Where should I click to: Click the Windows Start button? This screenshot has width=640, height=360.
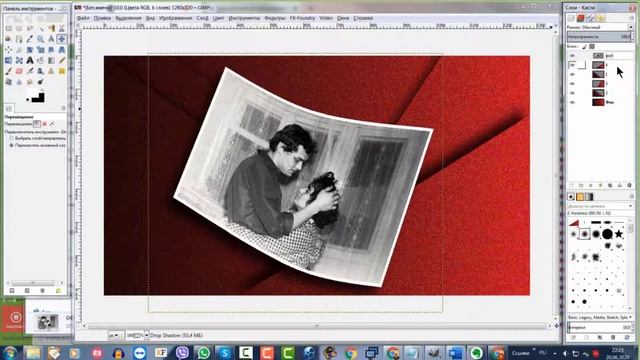click(x=10, y=353)
